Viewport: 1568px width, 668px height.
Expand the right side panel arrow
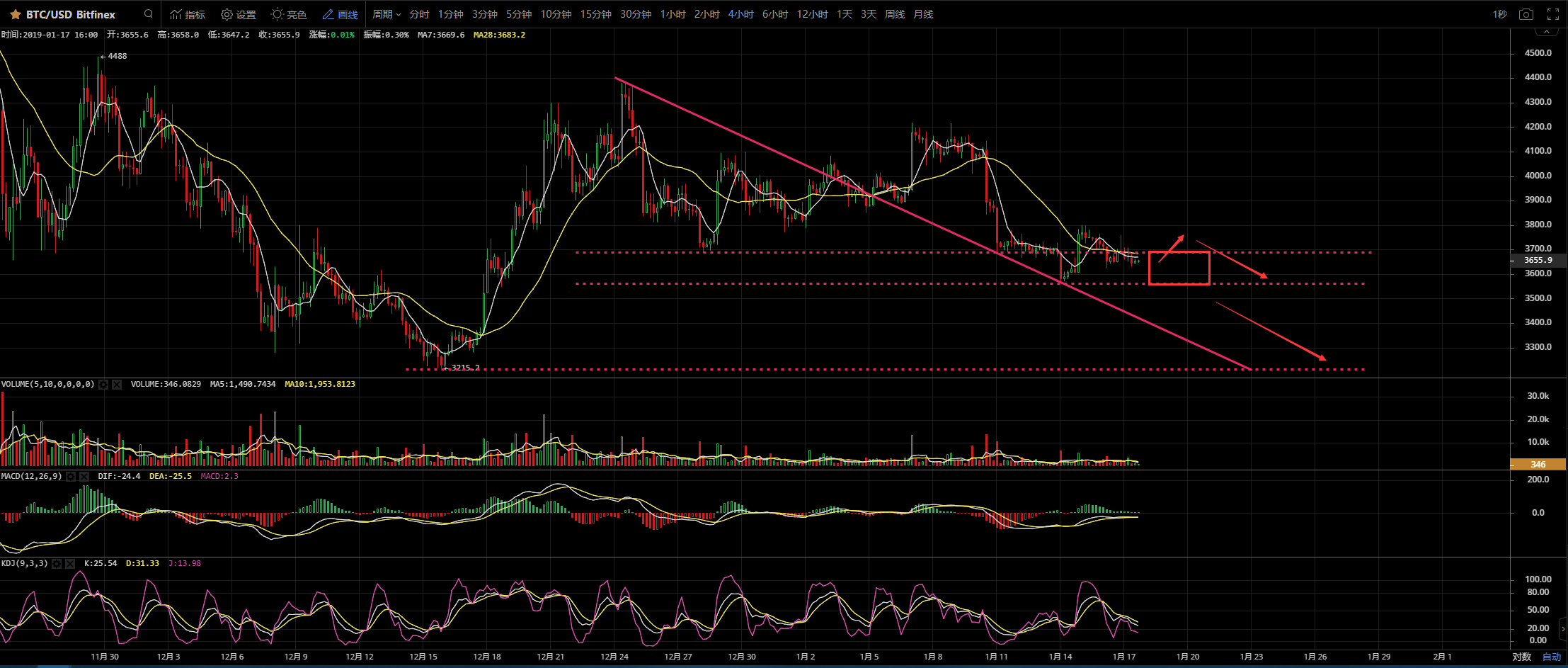pos(1563,628)
